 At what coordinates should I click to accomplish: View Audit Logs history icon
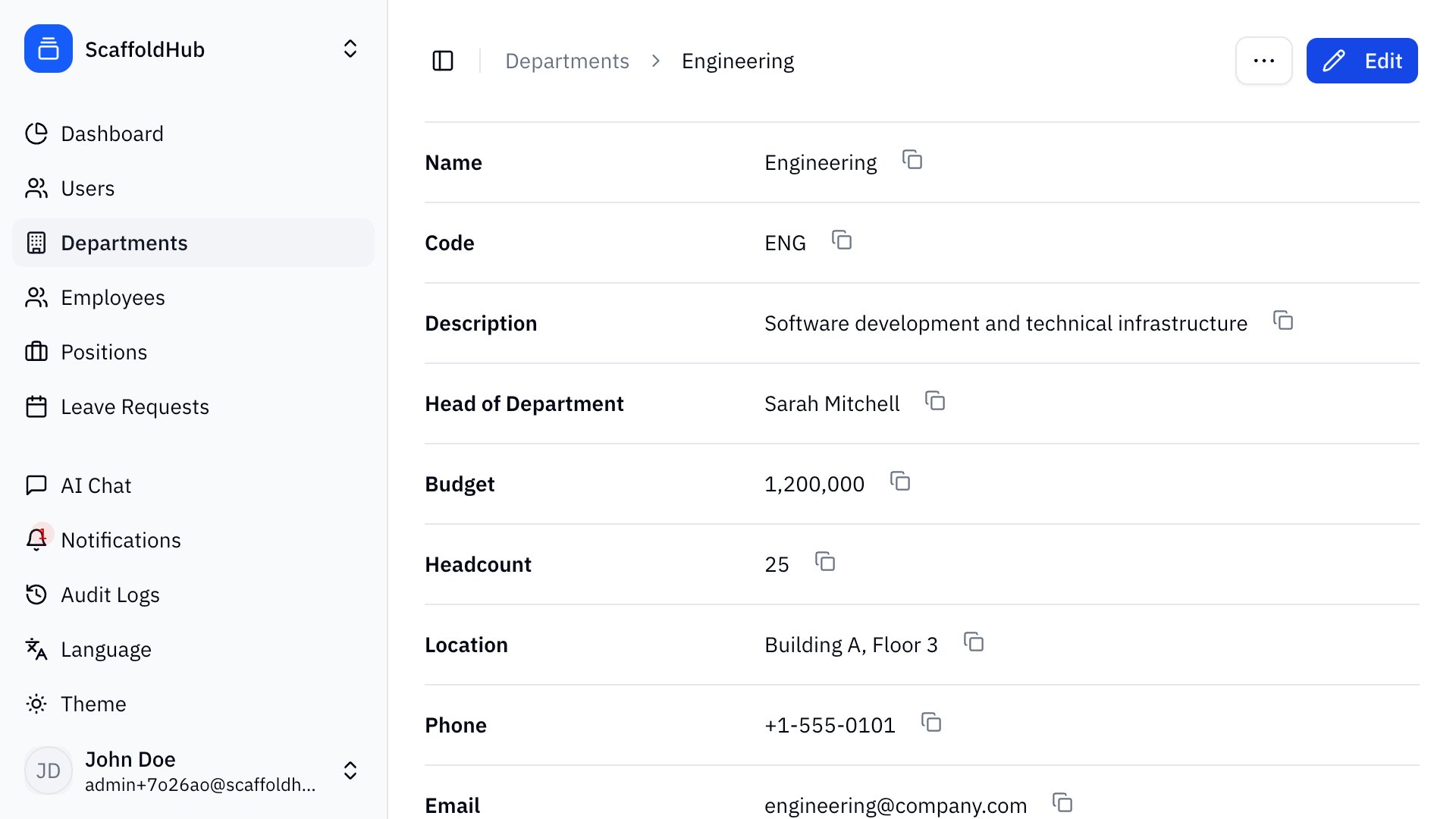click(x=36, y=595)
